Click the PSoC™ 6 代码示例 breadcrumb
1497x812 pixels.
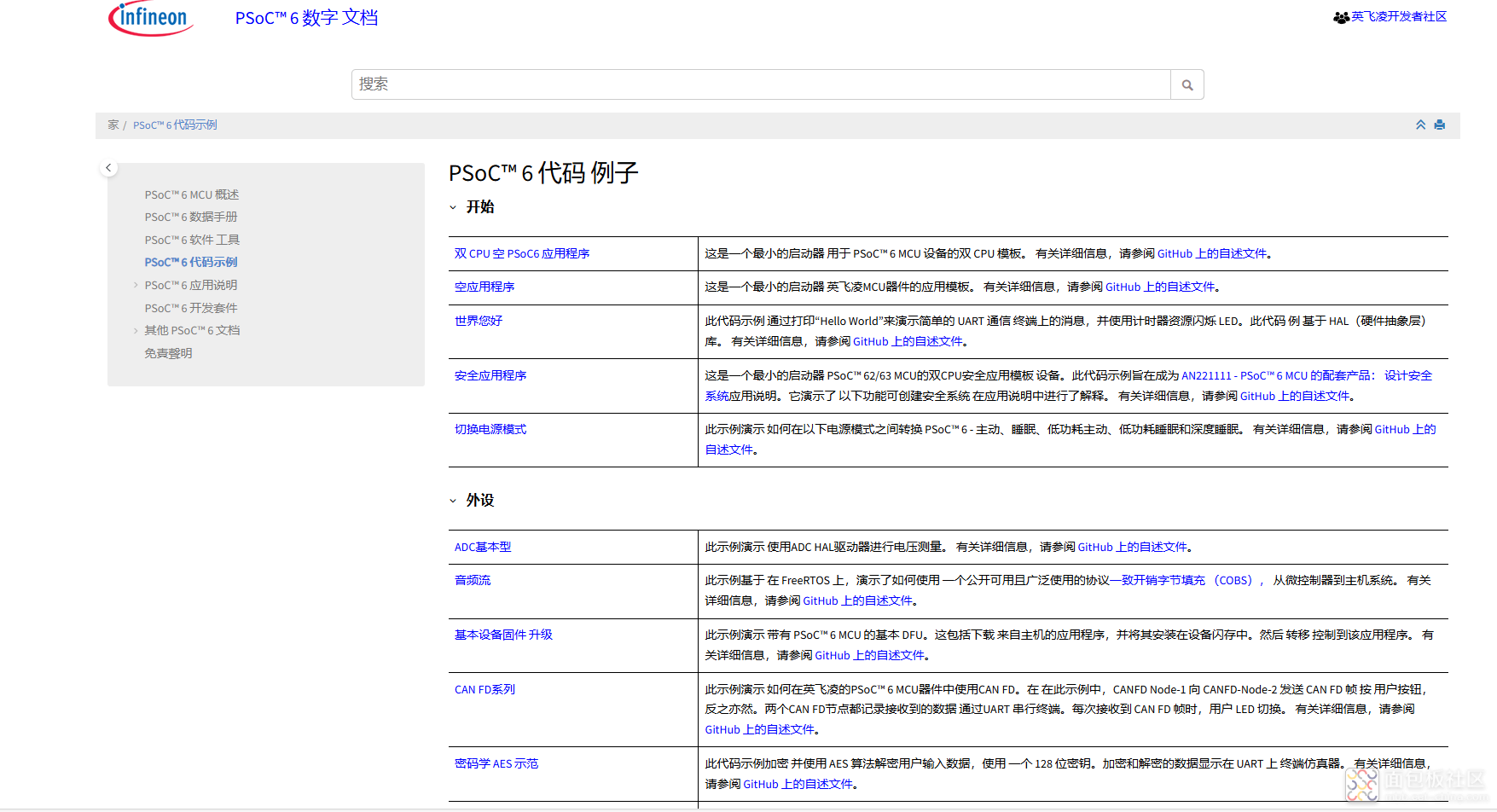(x=175, y=125)
